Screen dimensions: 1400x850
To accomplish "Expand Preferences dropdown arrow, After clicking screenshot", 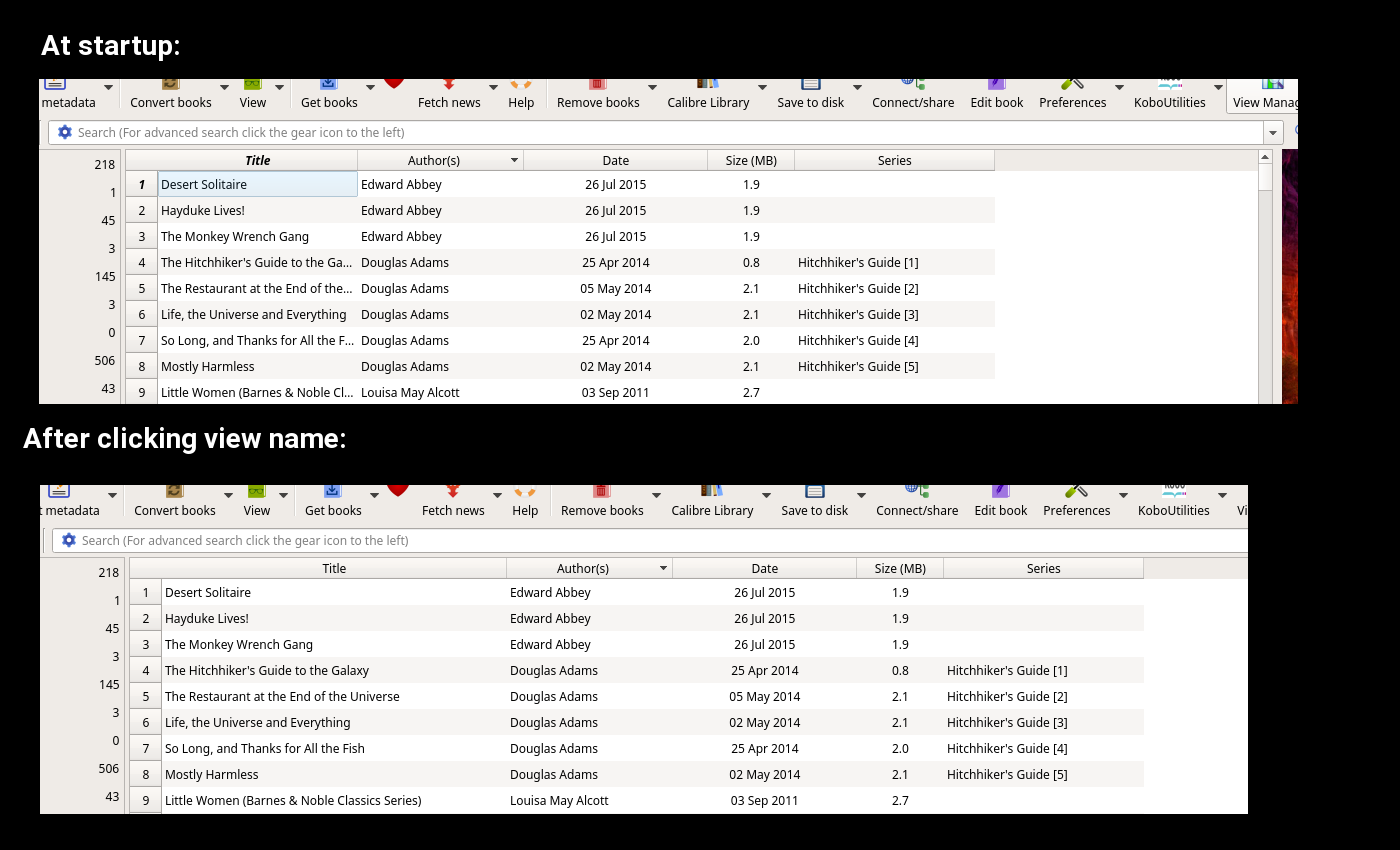I will pyautogui.click(x=1123, y=495).
